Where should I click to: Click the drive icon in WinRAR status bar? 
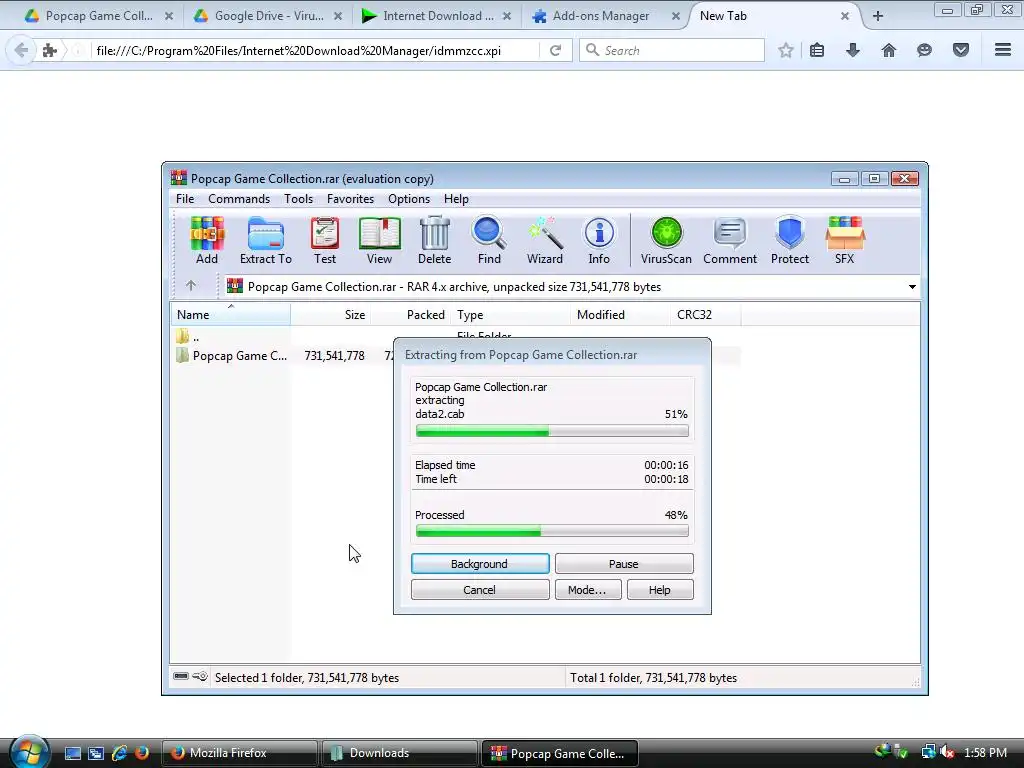[x=182, y=677]
